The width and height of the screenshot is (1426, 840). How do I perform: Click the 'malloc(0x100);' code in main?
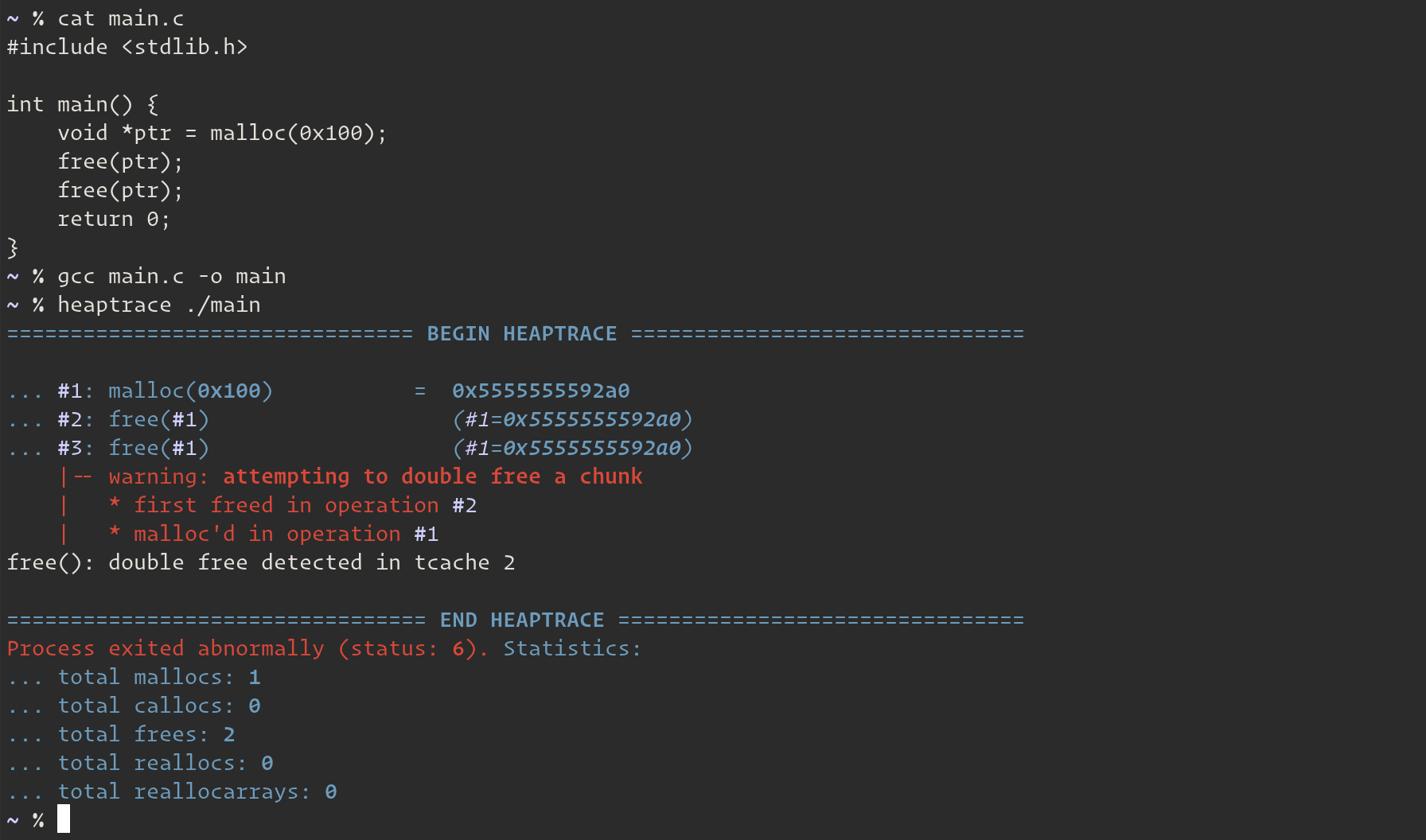[298, 133]
